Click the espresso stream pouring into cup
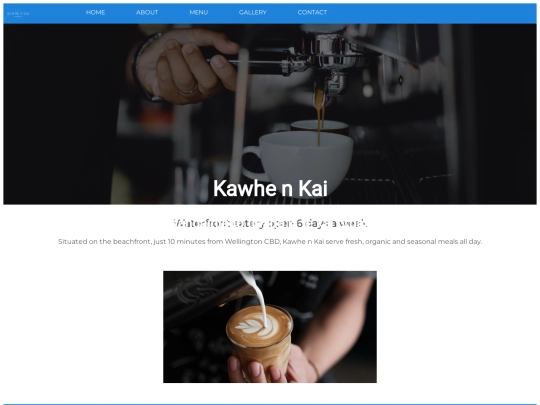Viewport: 540px width, 405px height. tap(320, 117)
